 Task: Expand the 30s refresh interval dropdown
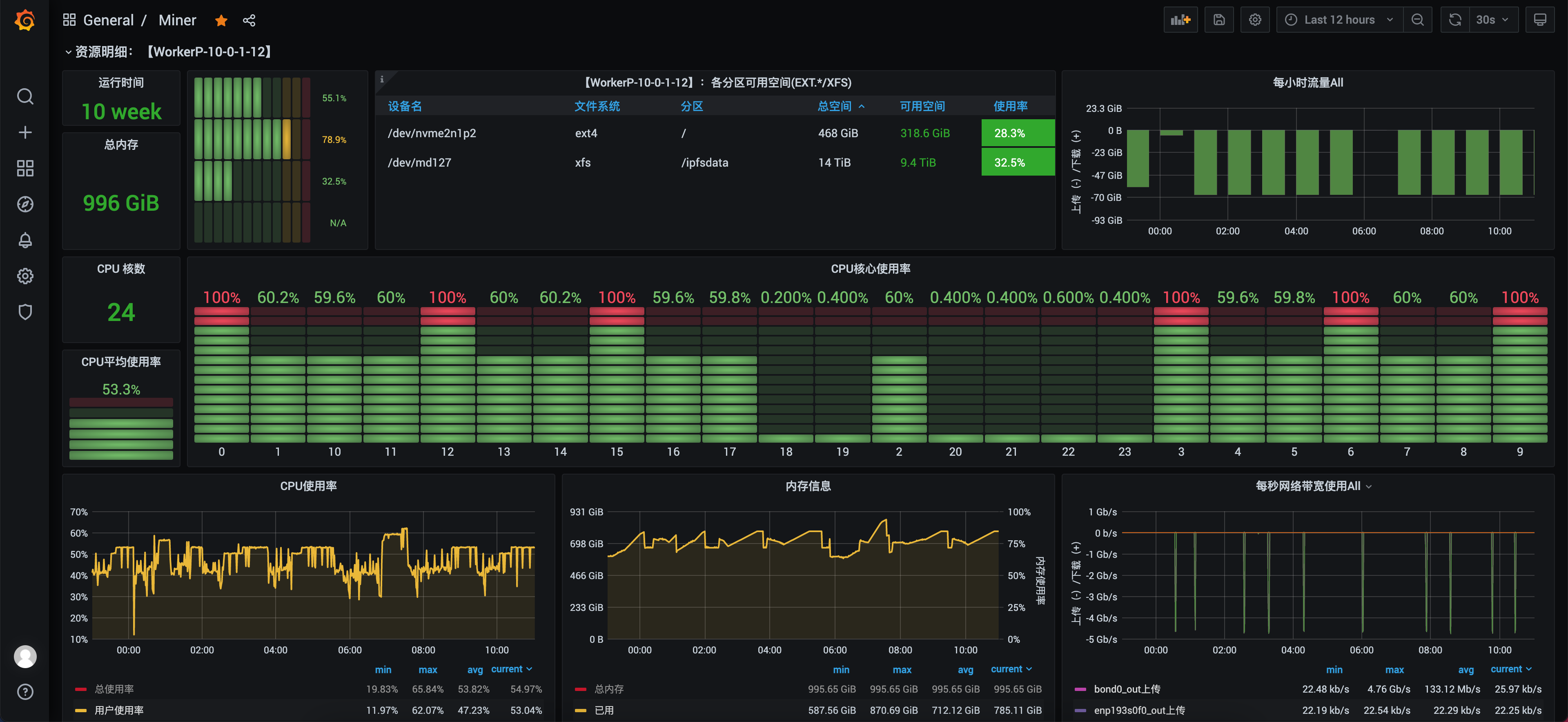coord(1492,20)
